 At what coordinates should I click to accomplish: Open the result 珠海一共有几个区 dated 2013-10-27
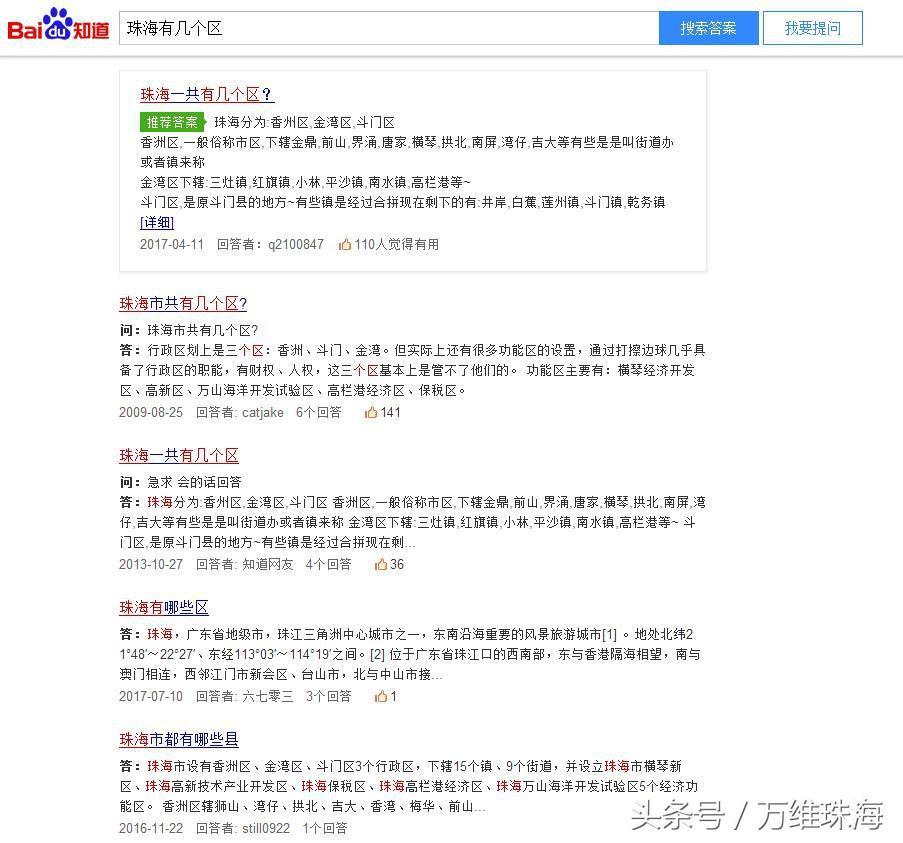pos(179,455)
